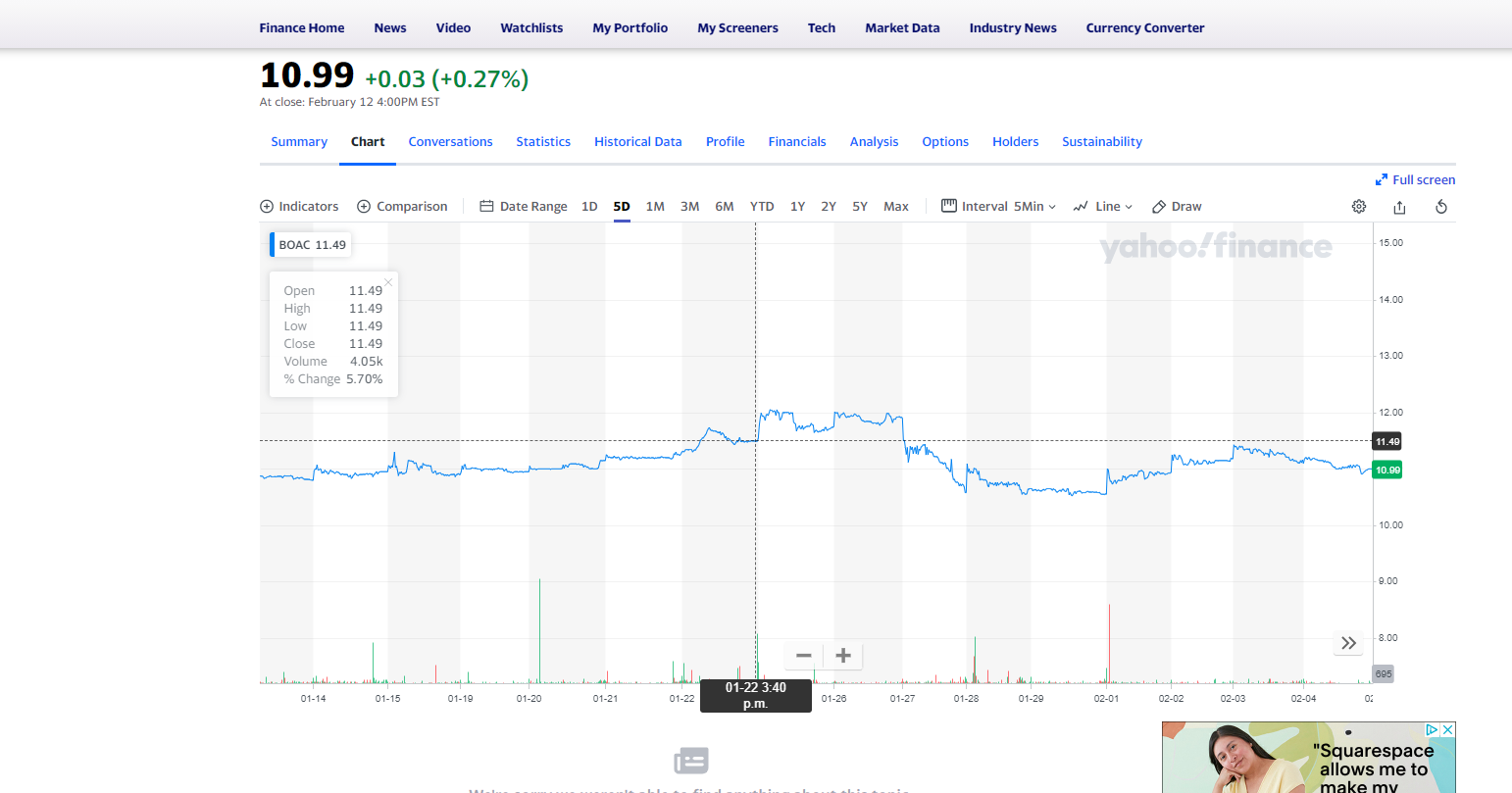
Task: Open the Profile tab
Action: [726, 142]
